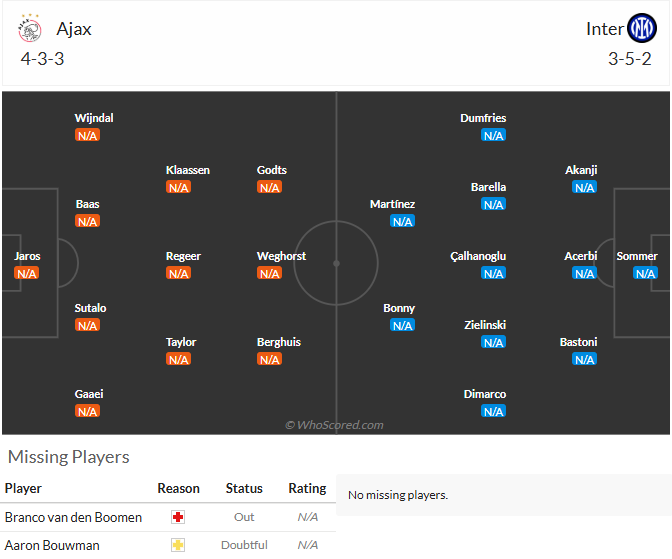The width and height of the screenshot is (672, 559).
Task: Click the Rating column header
Action: (307, 488)
